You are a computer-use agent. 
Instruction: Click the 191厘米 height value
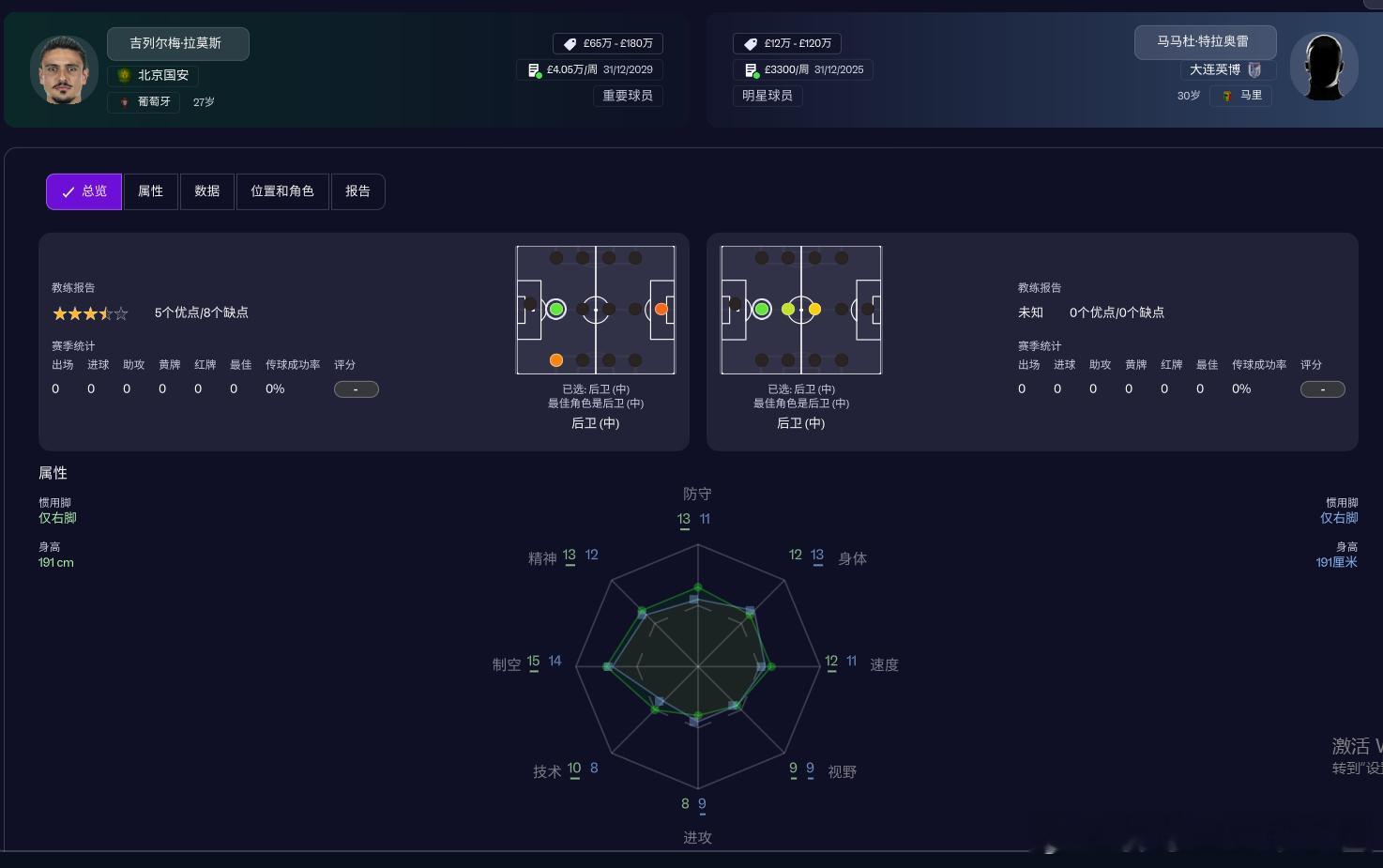(x=1337, y=562)
